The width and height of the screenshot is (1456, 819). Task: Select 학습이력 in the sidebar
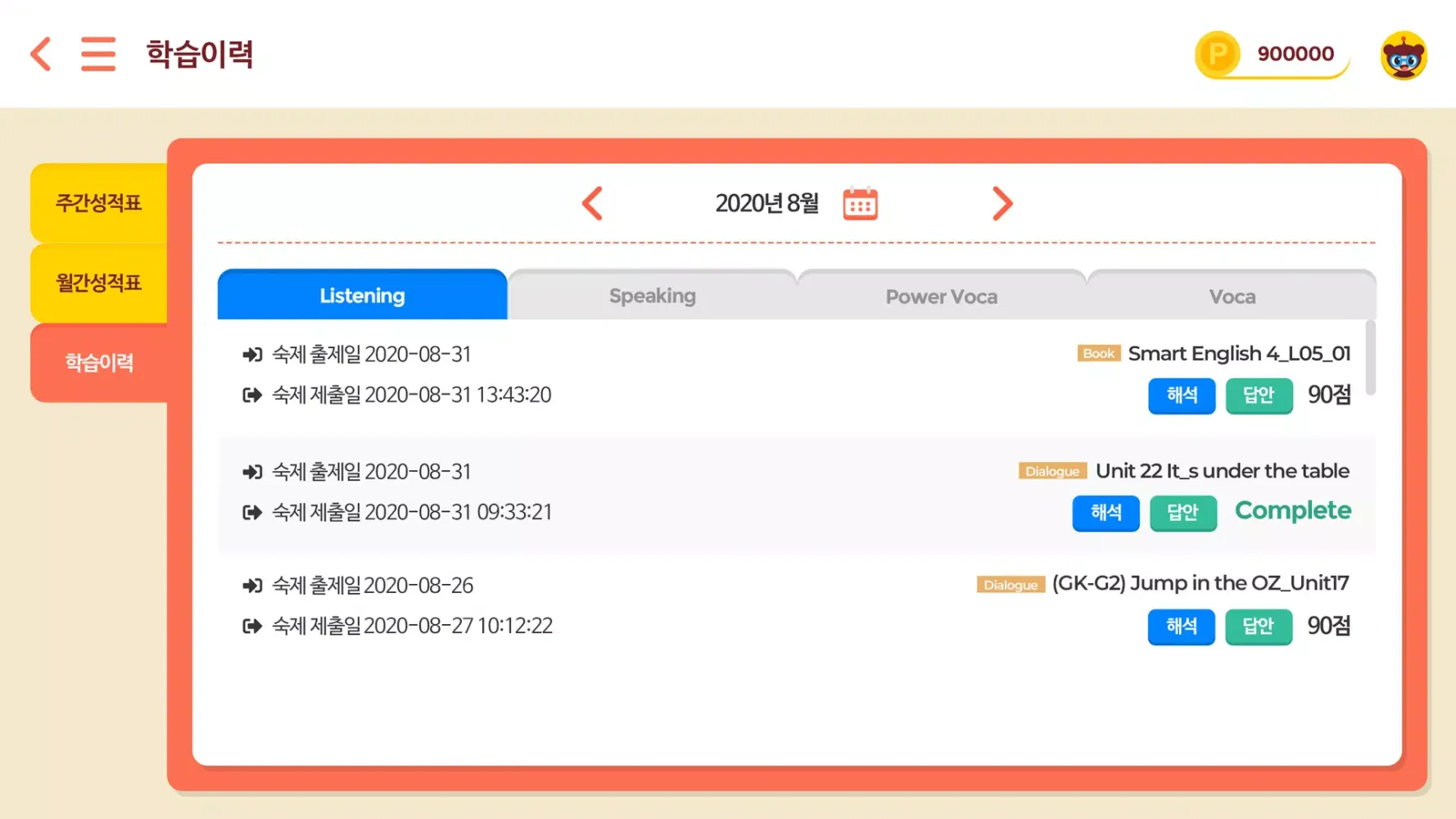tap(98, 362)
